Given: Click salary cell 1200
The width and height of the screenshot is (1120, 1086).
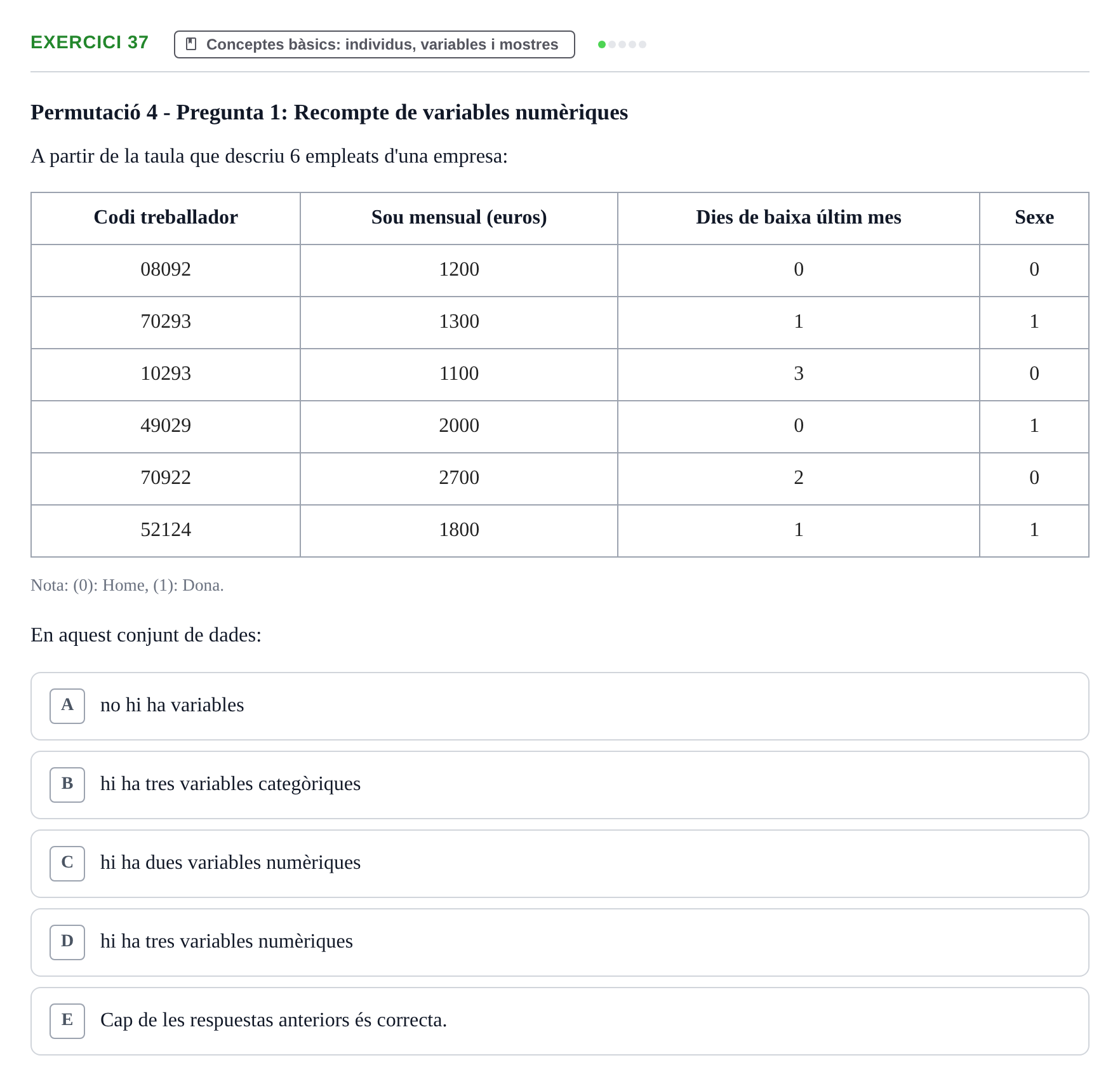Looking at the screenshot, I should (x=459, y=270).
